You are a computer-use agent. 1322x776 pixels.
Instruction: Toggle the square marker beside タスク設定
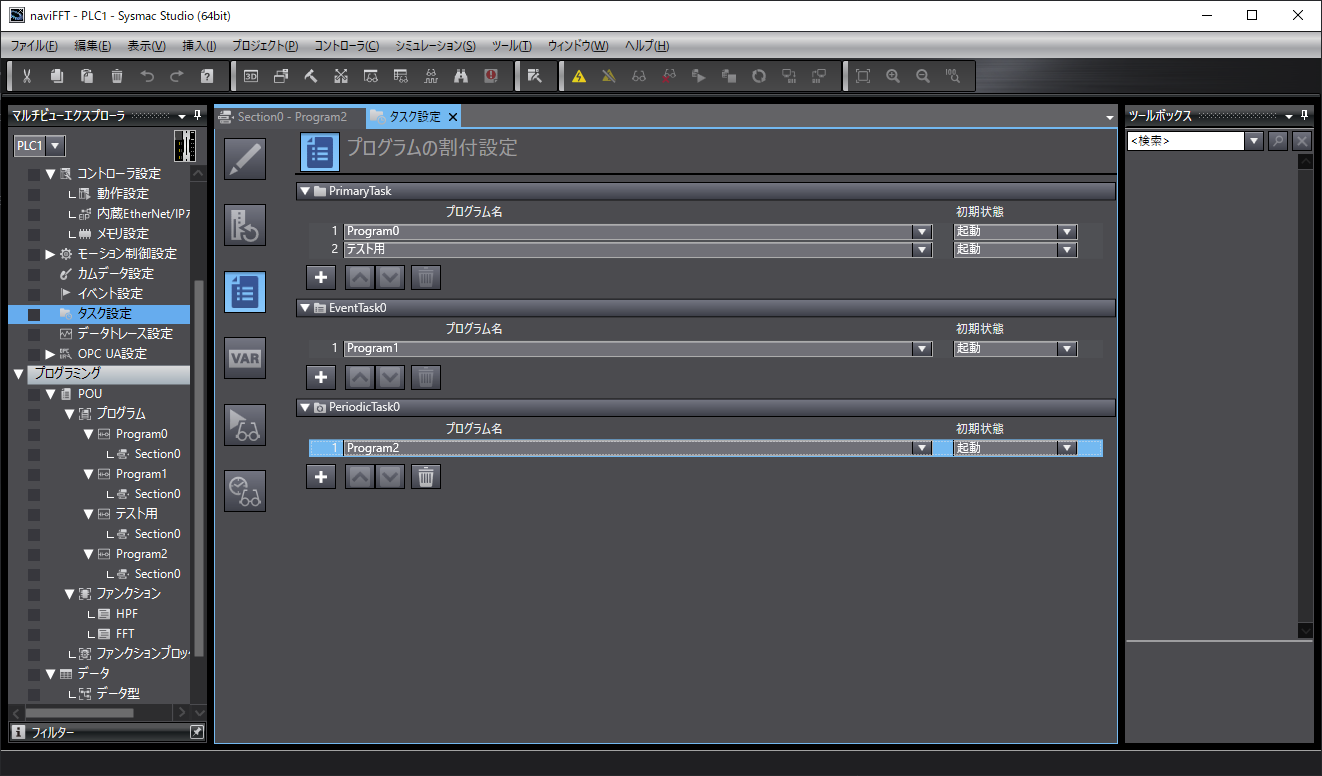(x=34, y=314)
